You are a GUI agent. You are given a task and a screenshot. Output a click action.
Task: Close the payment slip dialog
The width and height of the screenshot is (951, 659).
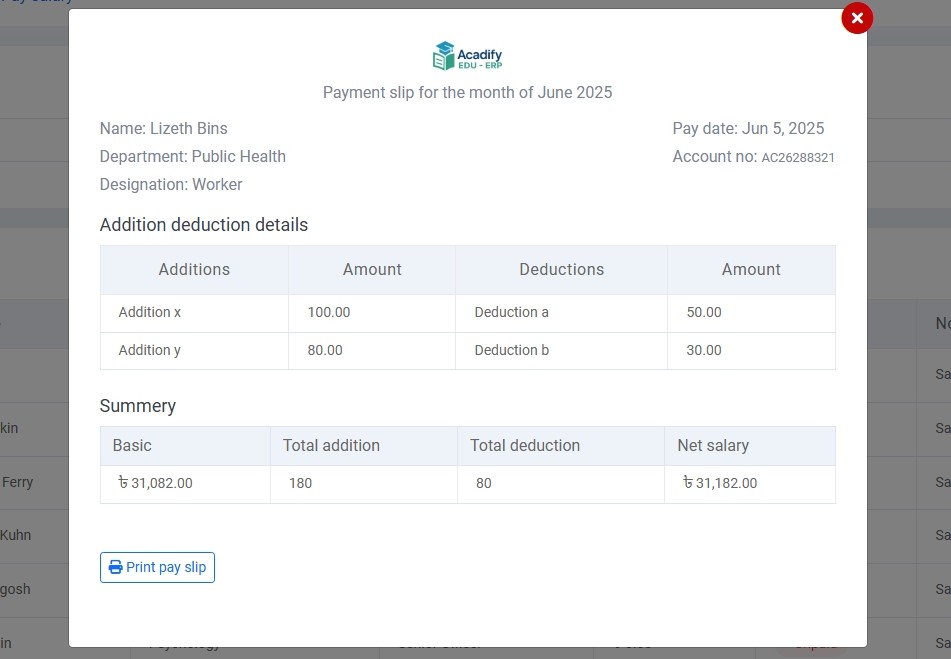857,18
